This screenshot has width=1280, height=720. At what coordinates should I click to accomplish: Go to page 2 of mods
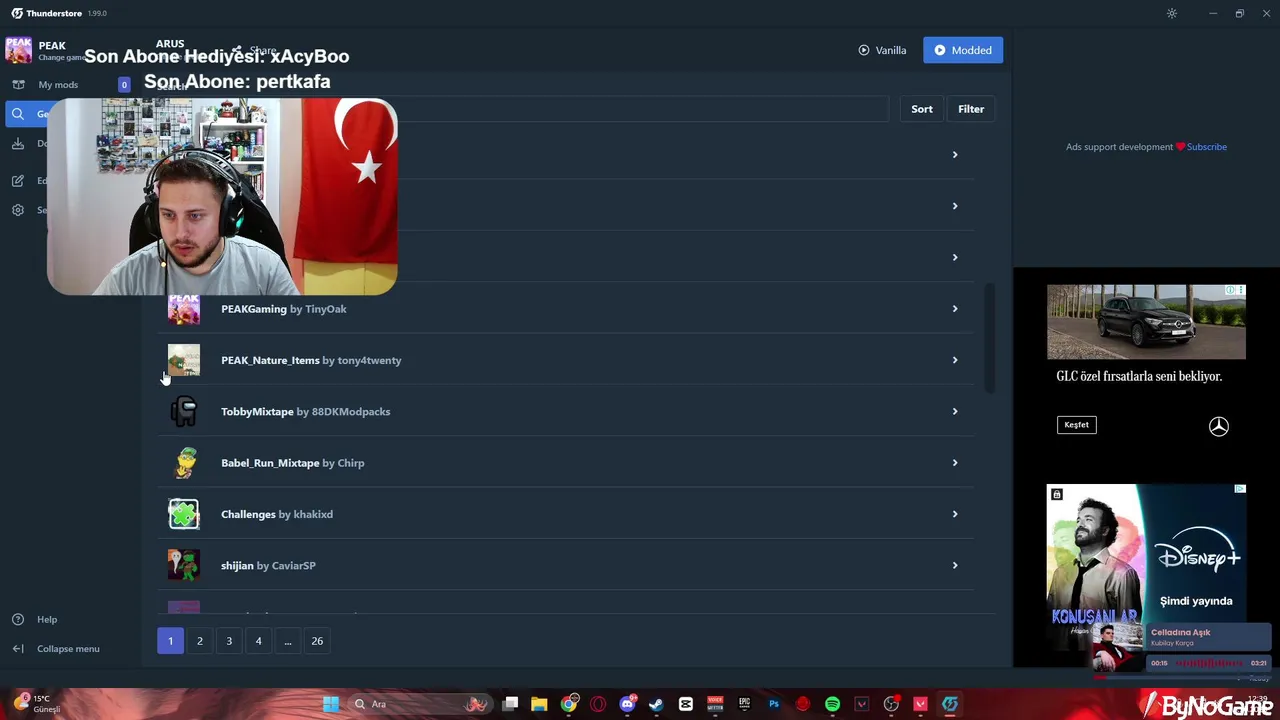200,641
